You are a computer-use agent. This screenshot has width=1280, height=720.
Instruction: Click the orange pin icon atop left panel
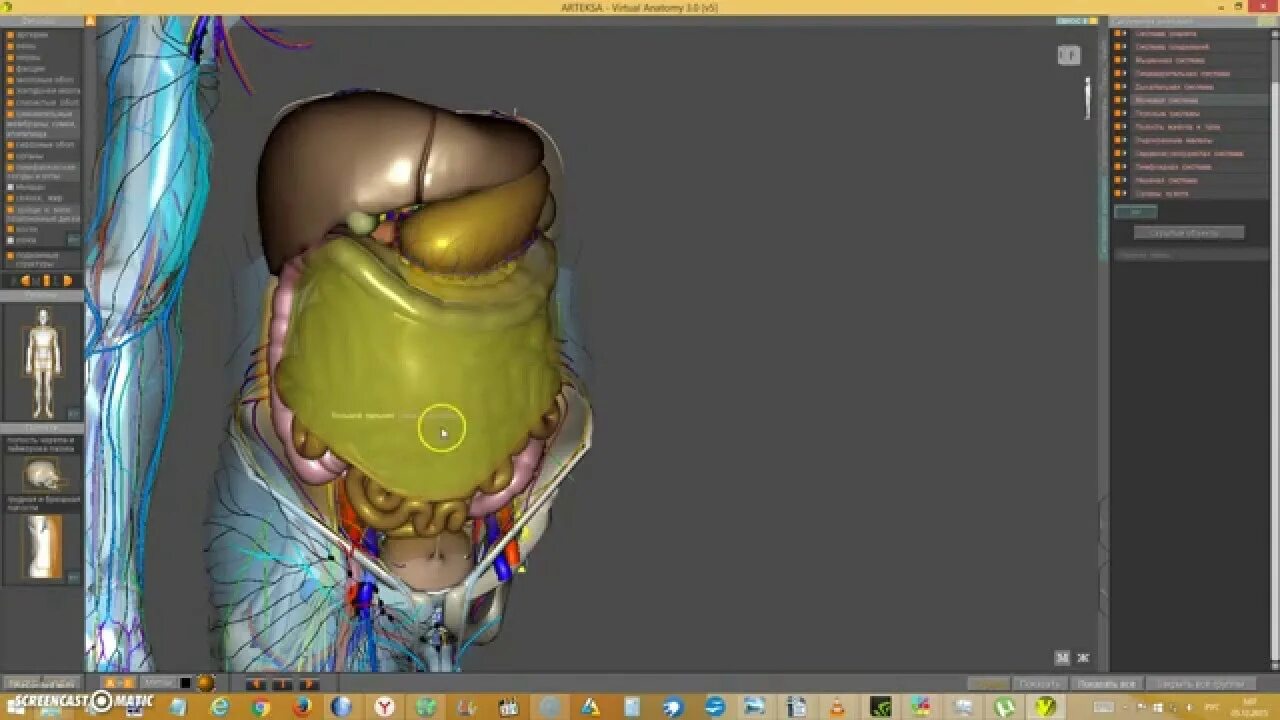[89, 20]
